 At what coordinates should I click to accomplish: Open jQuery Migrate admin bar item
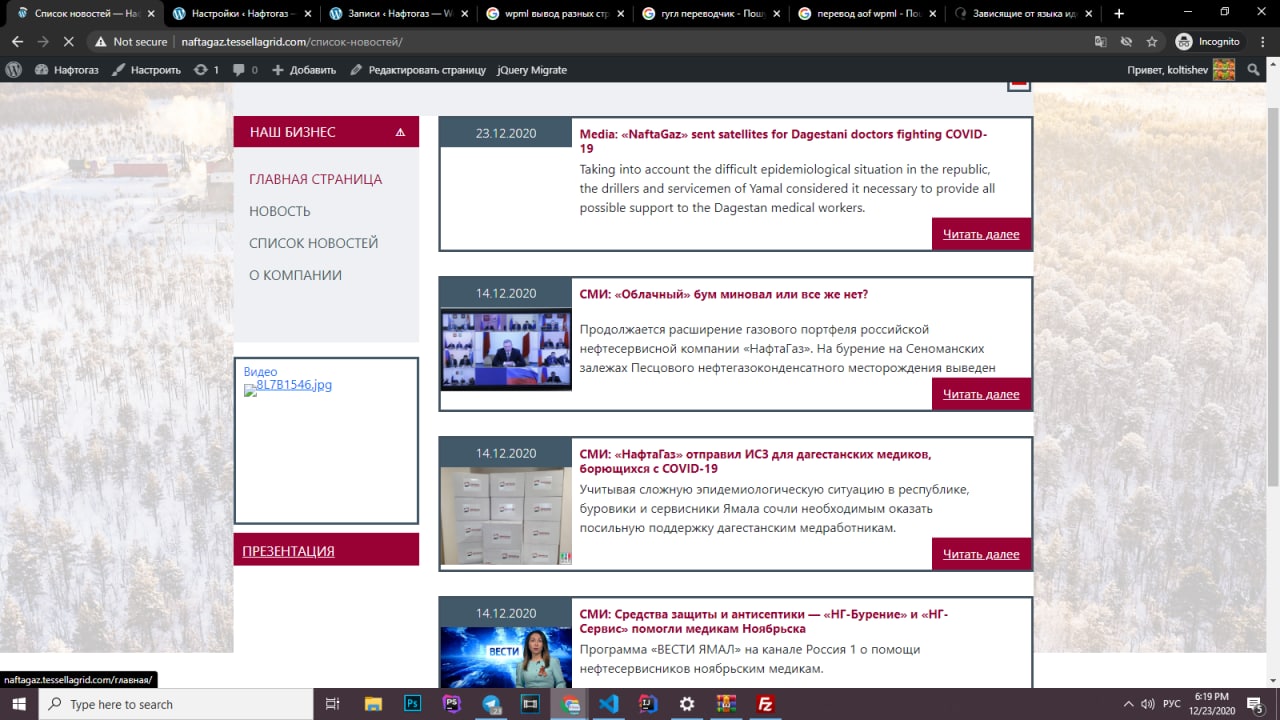[x=532, y=70]
